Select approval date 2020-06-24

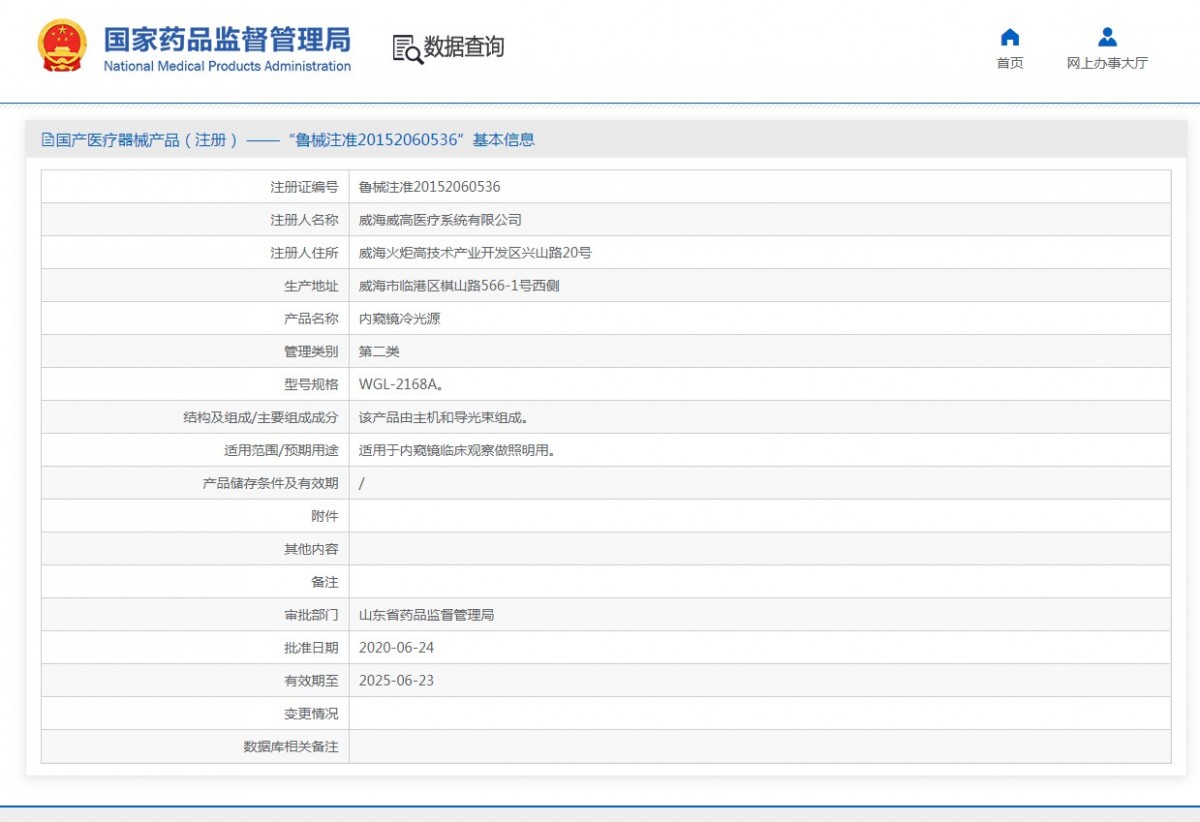coord(397,648)
